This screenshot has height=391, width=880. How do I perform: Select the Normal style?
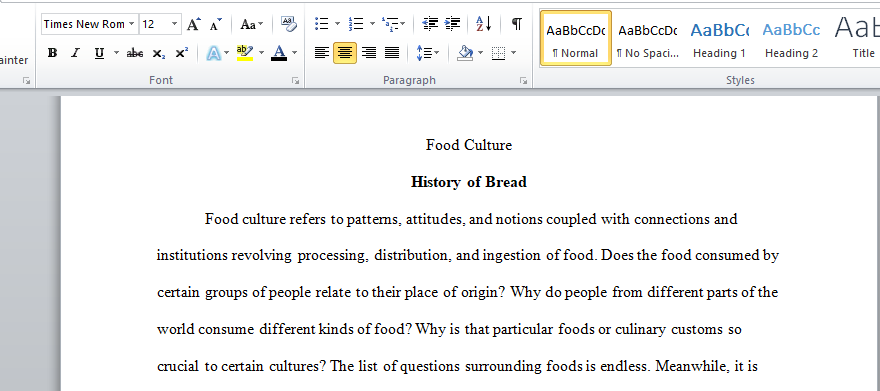(575, 38)
